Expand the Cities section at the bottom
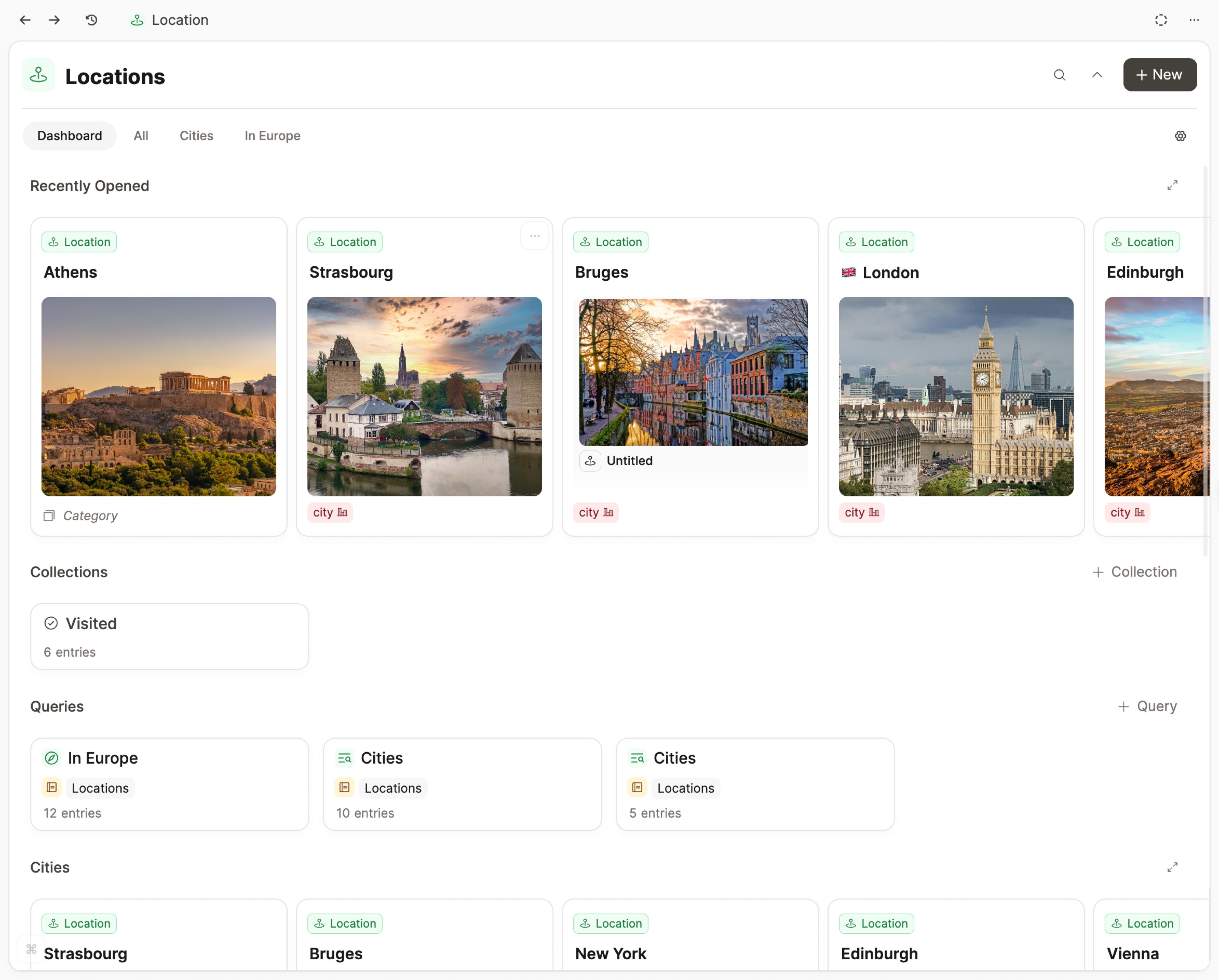This screenshot has width=1219, height=980. (x=1173, y=867)
